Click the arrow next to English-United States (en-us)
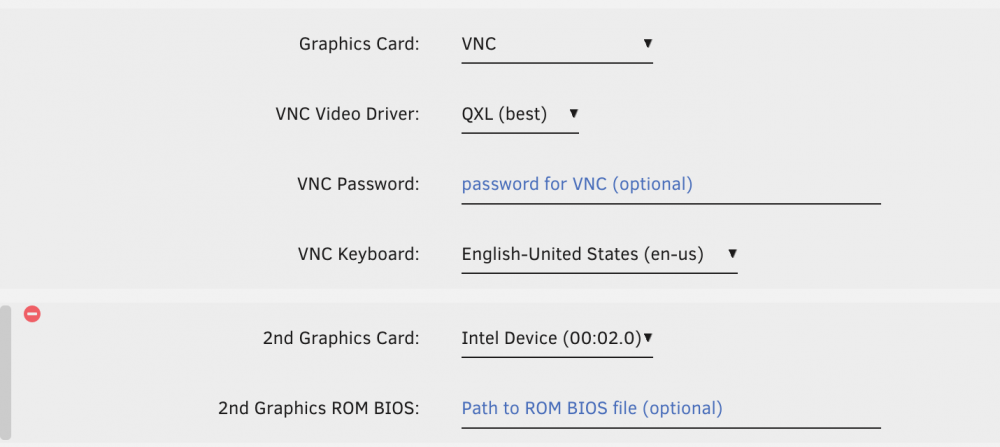Image resolution: width=1000 pixels, height=447 pixels. (732, 254)
